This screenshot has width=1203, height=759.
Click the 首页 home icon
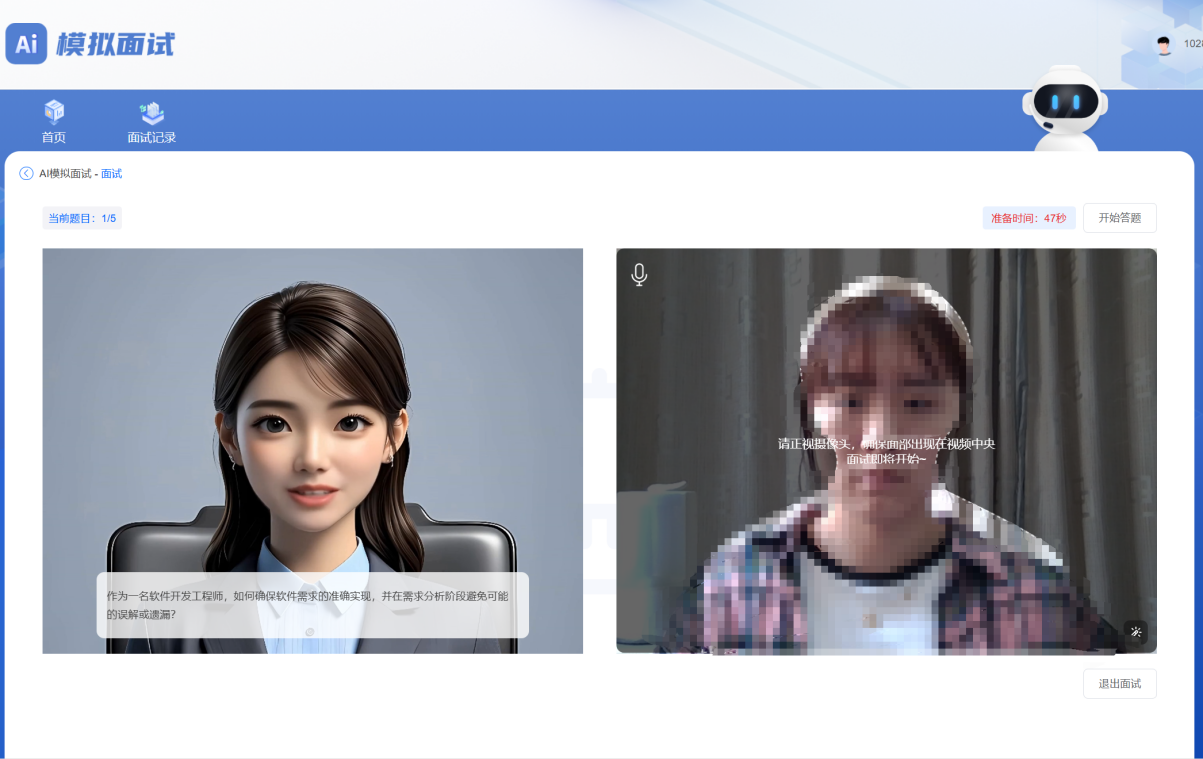pos(54,112)
